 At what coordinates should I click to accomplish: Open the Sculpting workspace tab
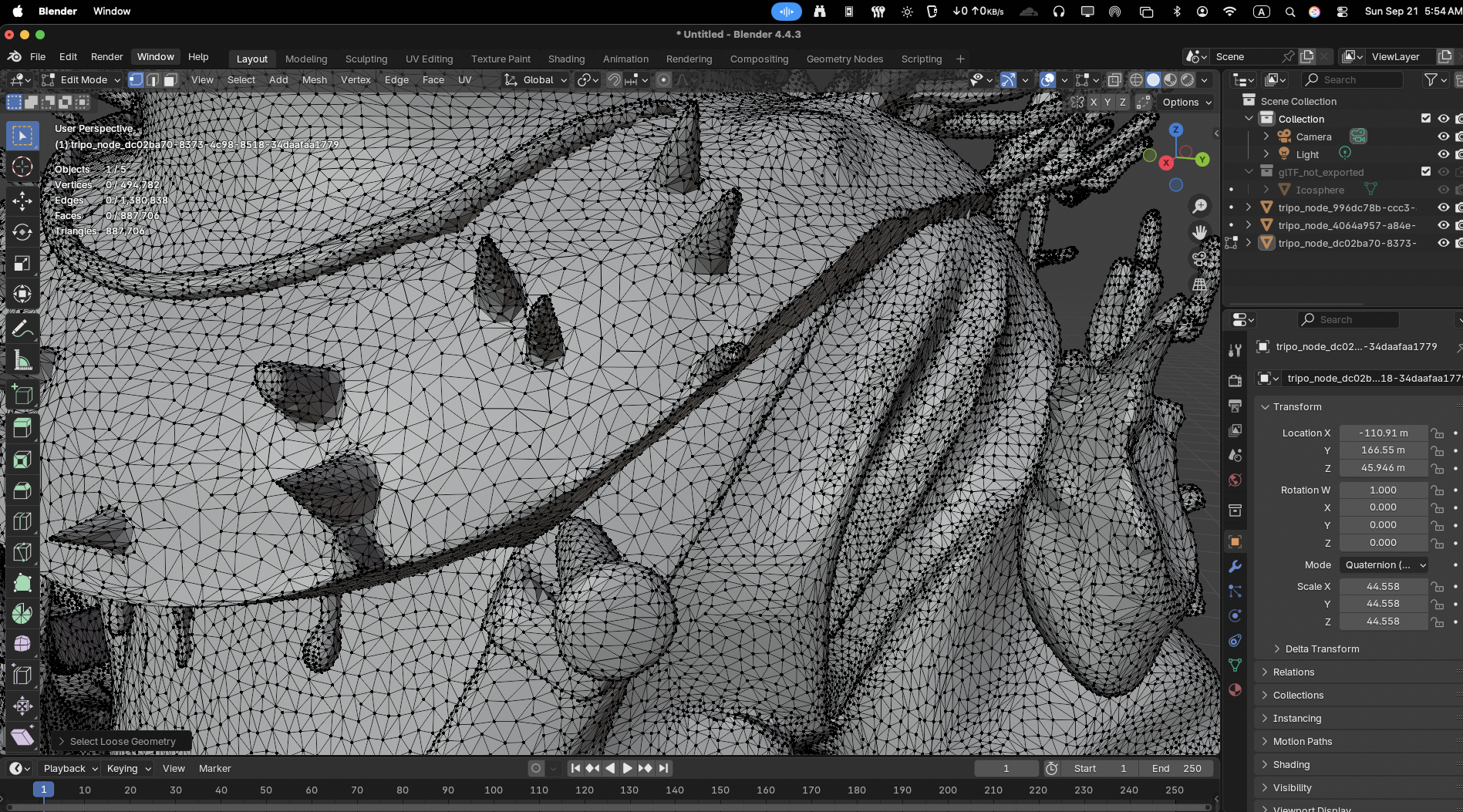(366, 59)
